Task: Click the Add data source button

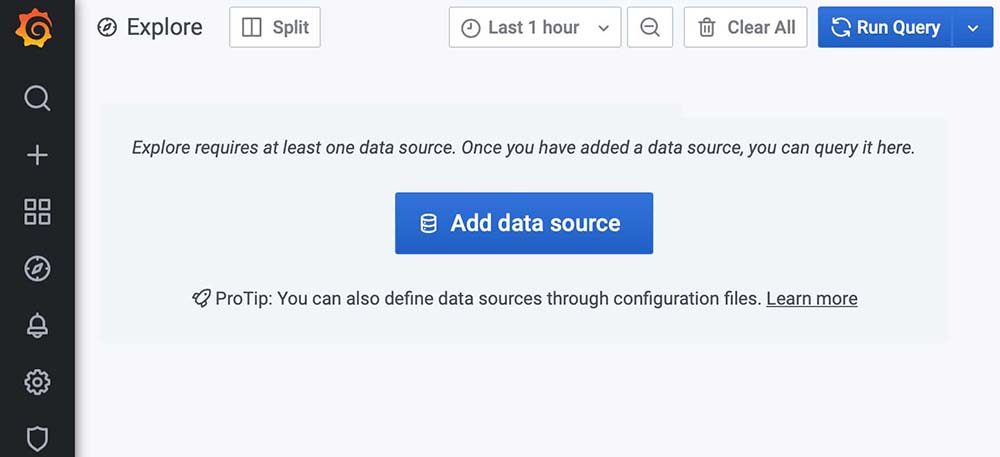Action: coord(524,223)
